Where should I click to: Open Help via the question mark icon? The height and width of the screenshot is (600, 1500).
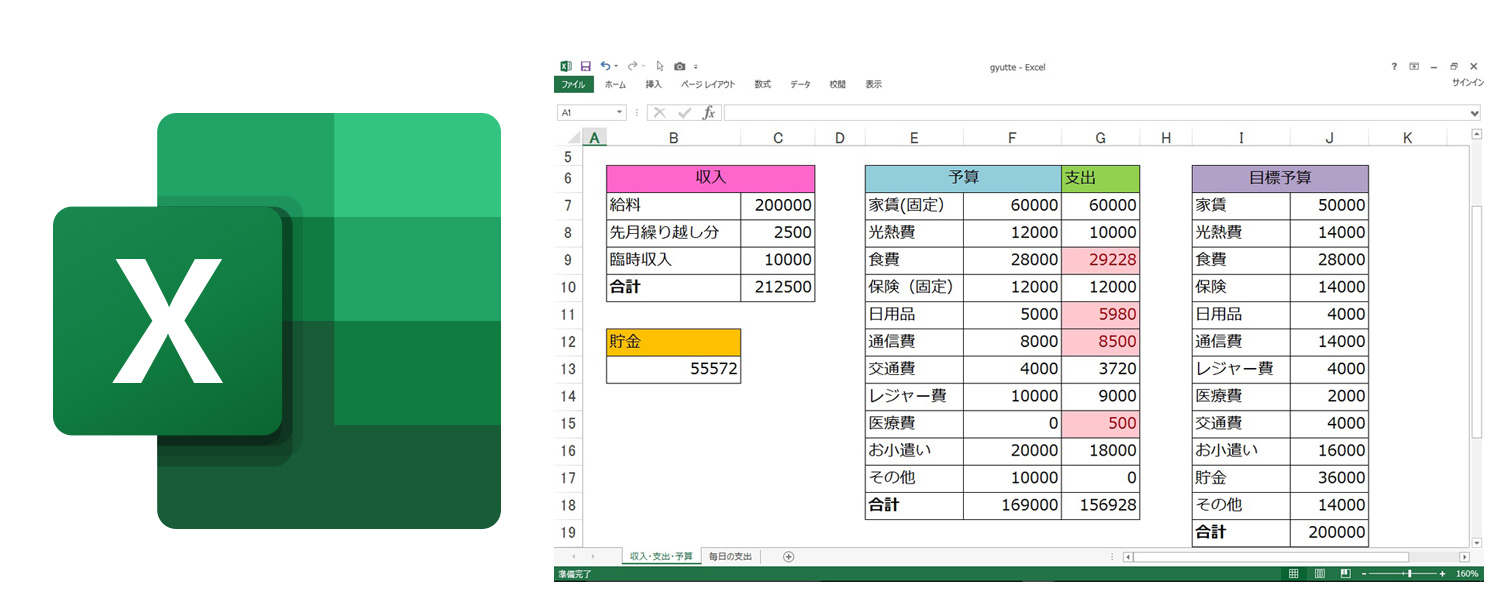click(x=1395, y=66)
